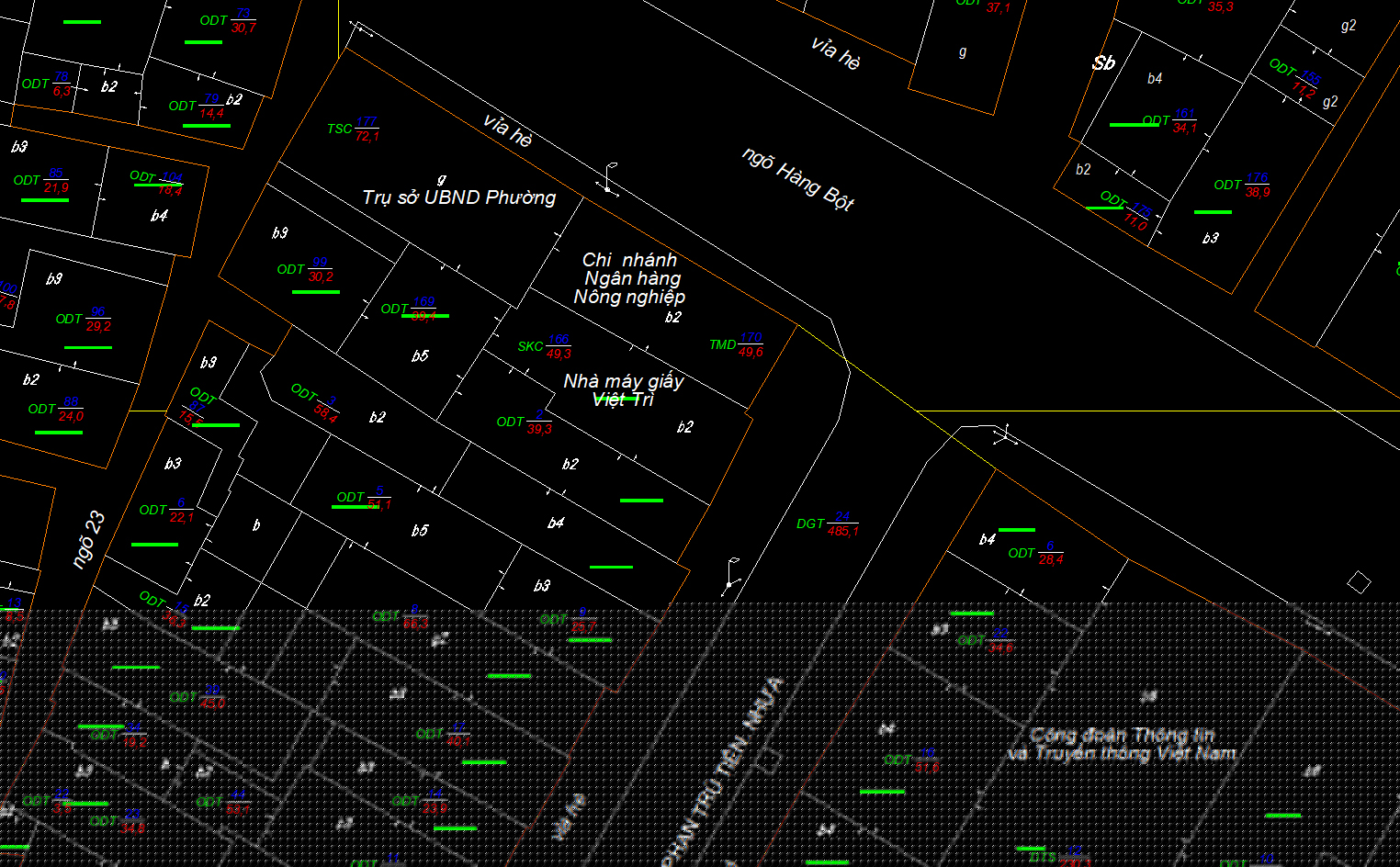This screenshot has height=867, width=1400.
Task: Select the street lamp symbol below DGT 24 parcel
Action: pos(730,575)
